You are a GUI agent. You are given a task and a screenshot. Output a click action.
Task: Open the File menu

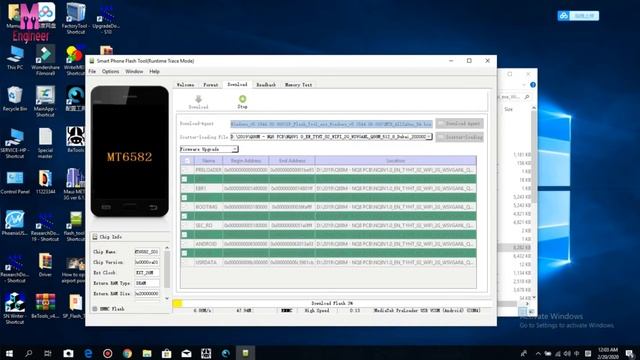[92, 71]
